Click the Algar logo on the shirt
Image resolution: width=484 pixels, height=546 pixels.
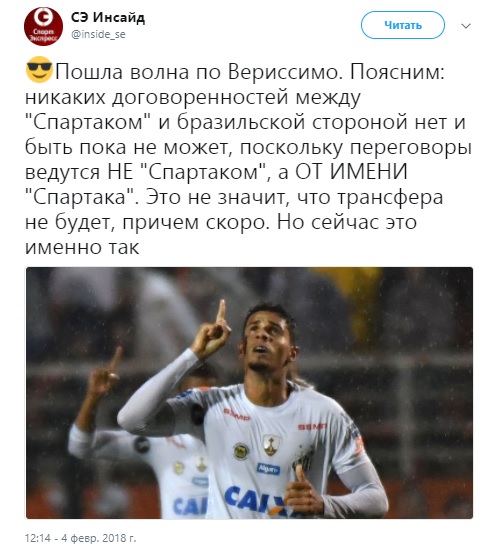268,469
